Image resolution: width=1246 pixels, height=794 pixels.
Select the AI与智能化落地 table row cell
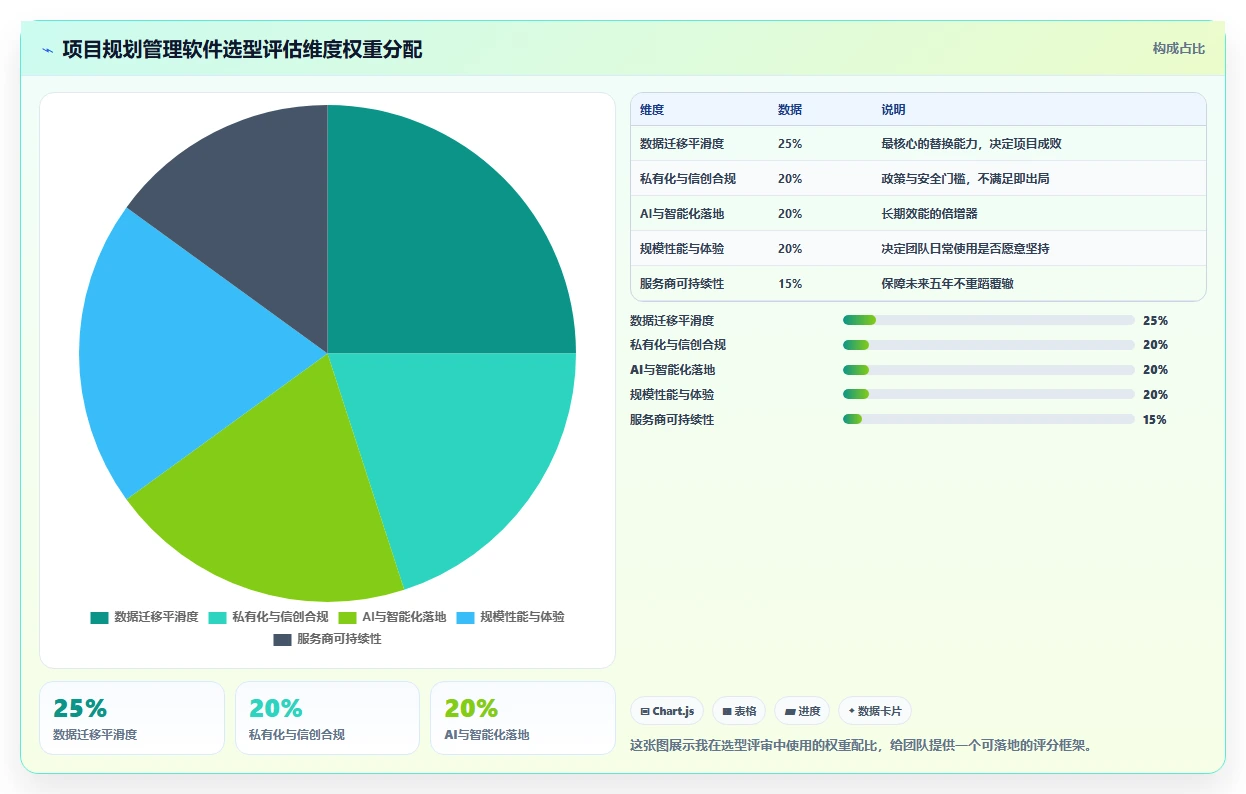pos(682,214)
